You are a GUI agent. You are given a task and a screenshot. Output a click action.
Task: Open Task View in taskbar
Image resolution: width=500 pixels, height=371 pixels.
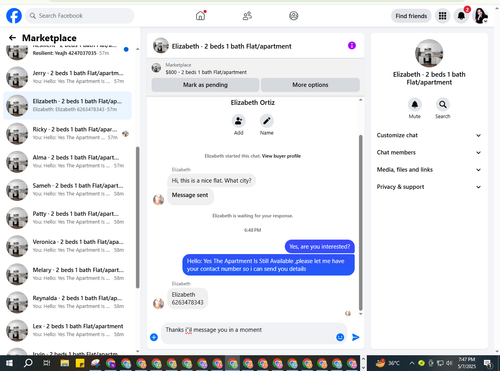(x=47, y=363)
